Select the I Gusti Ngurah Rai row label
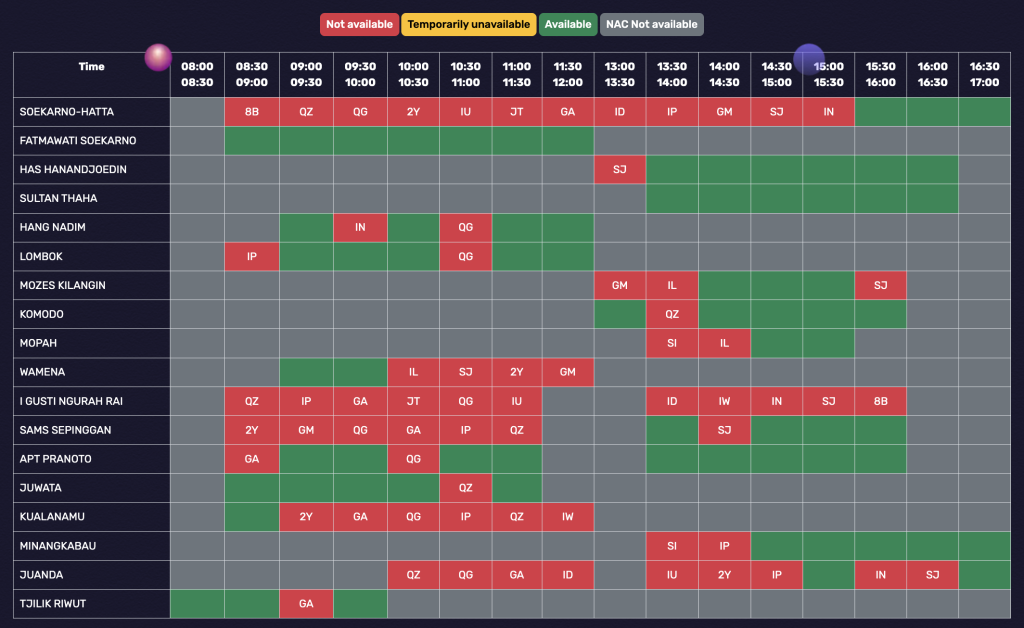 [71, 402]
